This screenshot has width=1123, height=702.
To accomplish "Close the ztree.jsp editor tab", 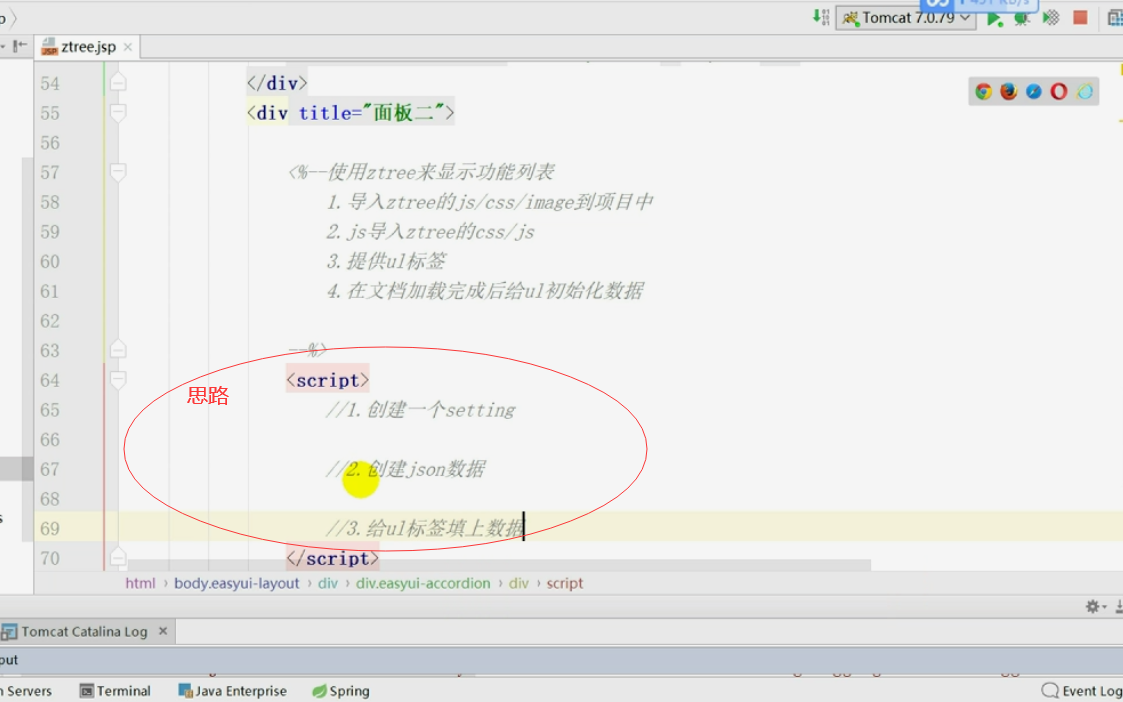I will click(x=127, y=47).
